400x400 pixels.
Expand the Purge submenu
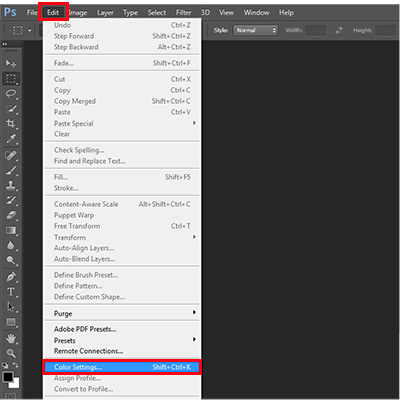(122, 313)
